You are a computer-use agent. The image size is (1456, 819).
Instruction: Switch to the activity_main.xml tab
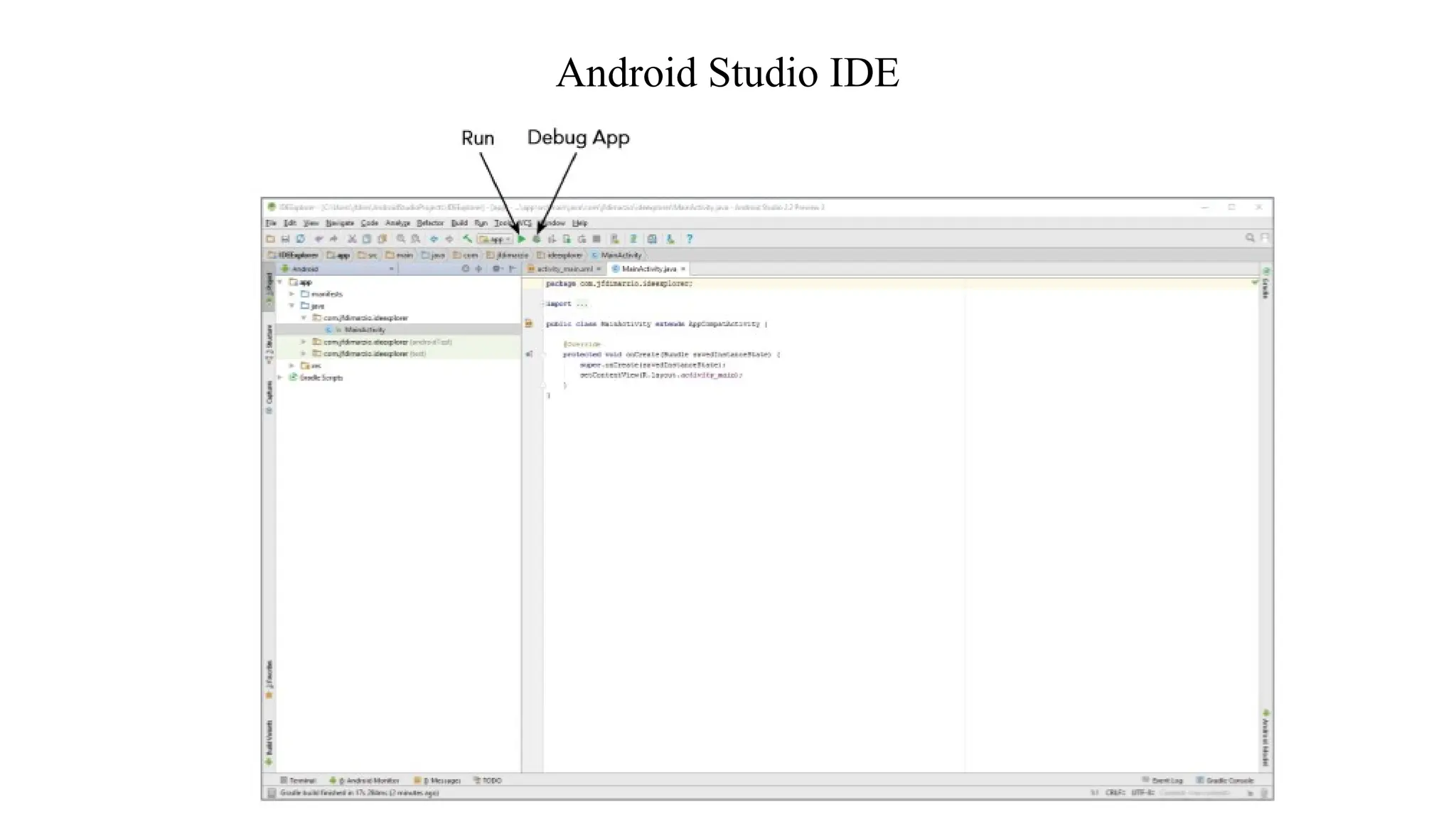(564, 269)
